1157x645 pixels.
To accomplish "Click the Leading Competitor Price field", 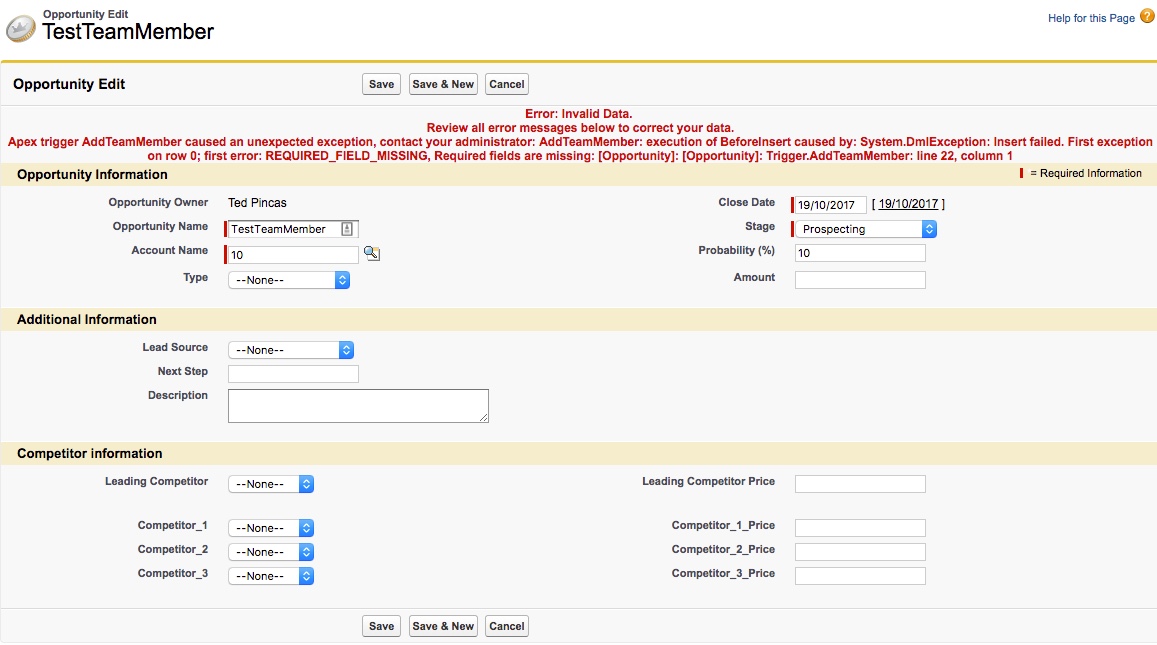I will [860, 484].
